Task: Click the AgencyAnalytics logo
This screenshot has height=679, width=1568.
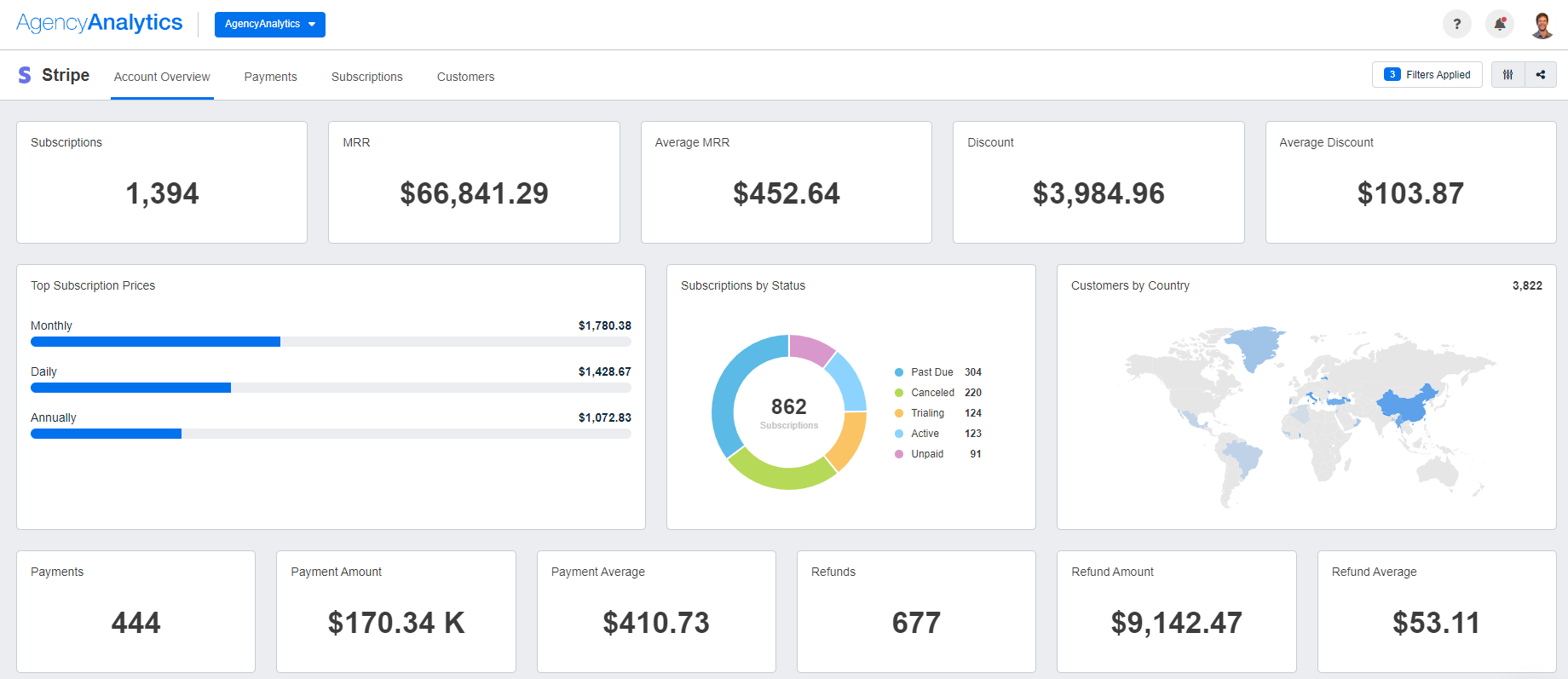Action: click(100, 23)
